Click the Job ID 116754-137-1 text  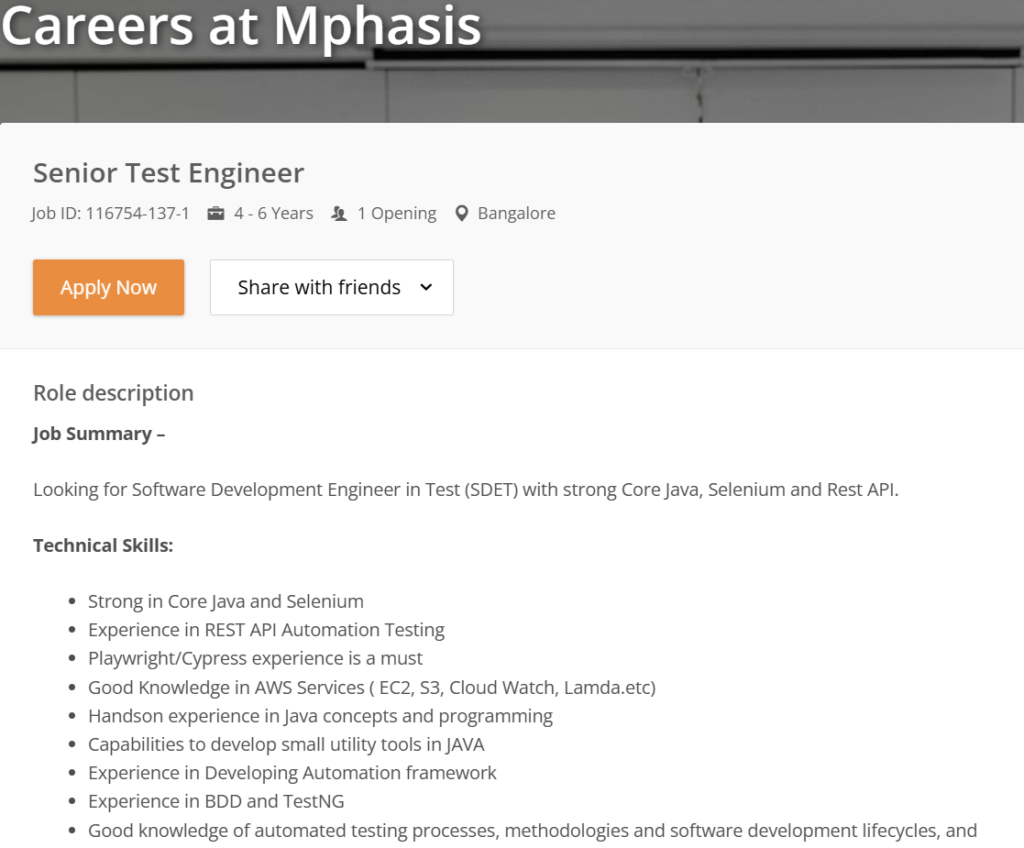point(110,214)
